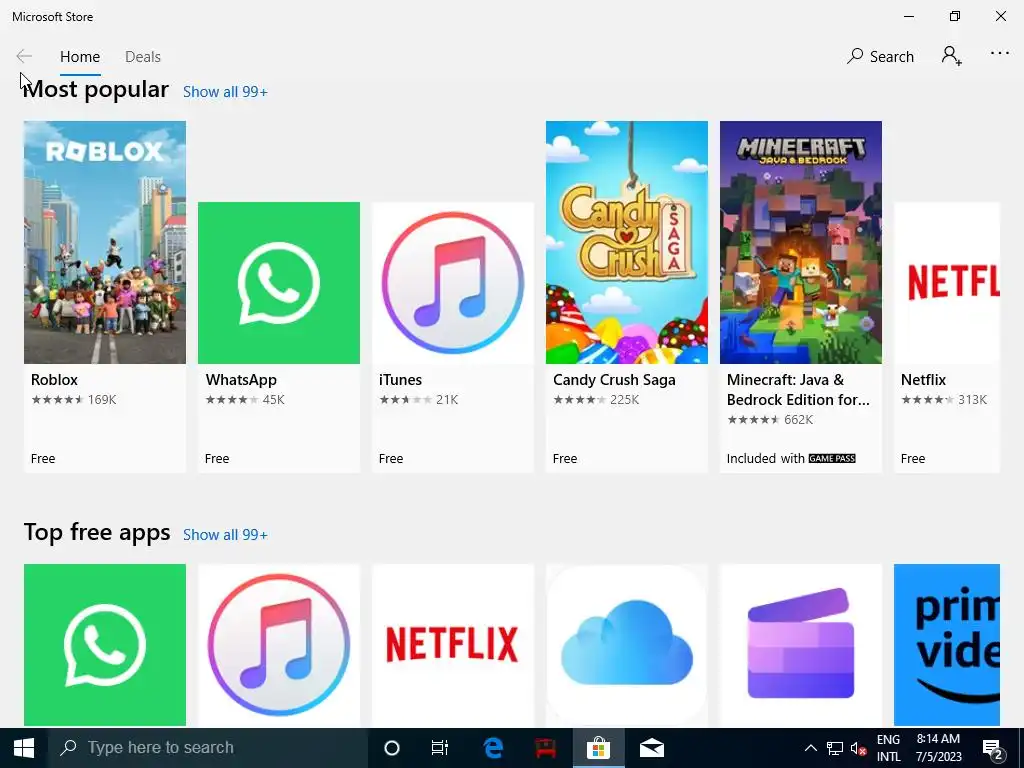Open WhatsApp icon in Top free apps
Screen dimensions: 1024x768
click(104, 645)
